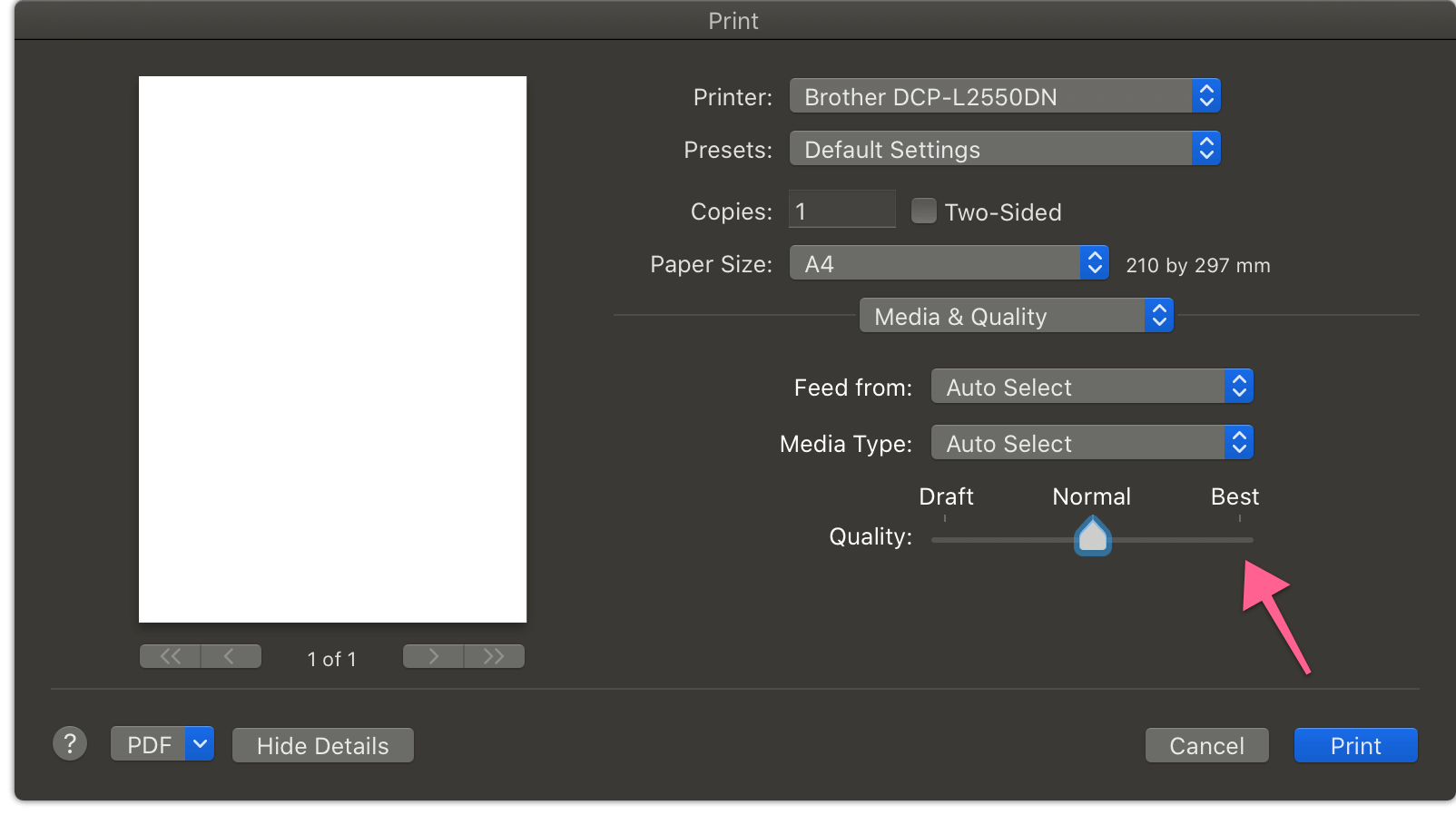
Task: Jump to last page with double-right arrows
Action: 494,656
